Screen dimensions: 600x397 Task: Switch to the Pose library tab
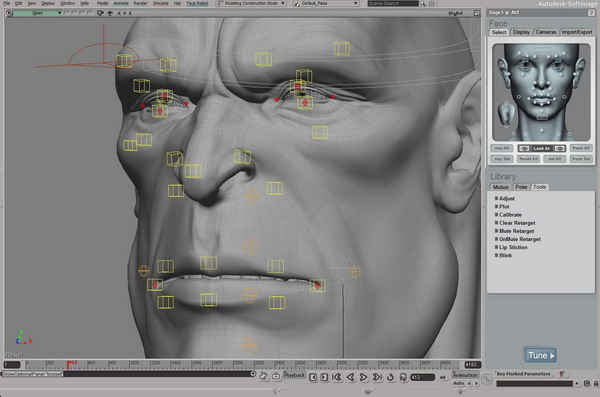coord(521,187)
